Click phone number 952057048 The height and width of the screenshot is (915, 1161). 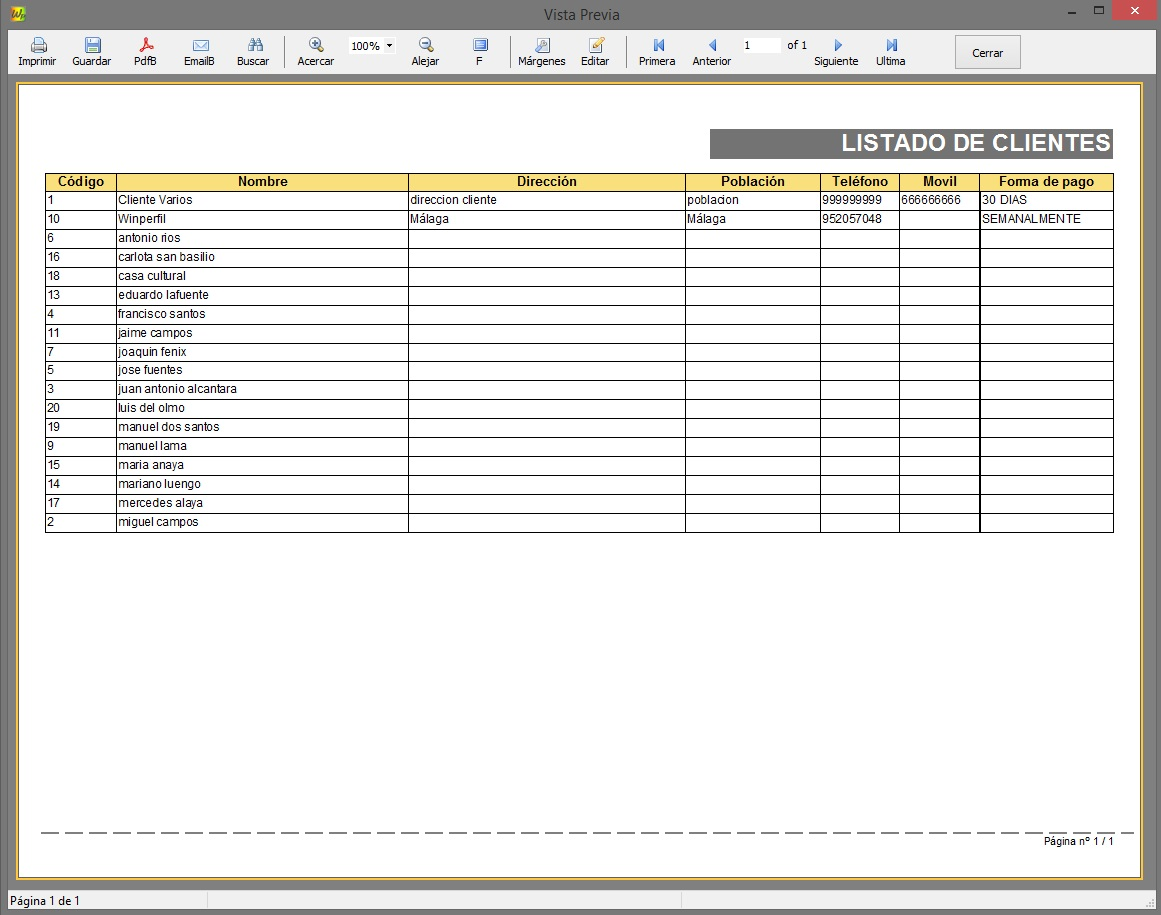point(851,219)
